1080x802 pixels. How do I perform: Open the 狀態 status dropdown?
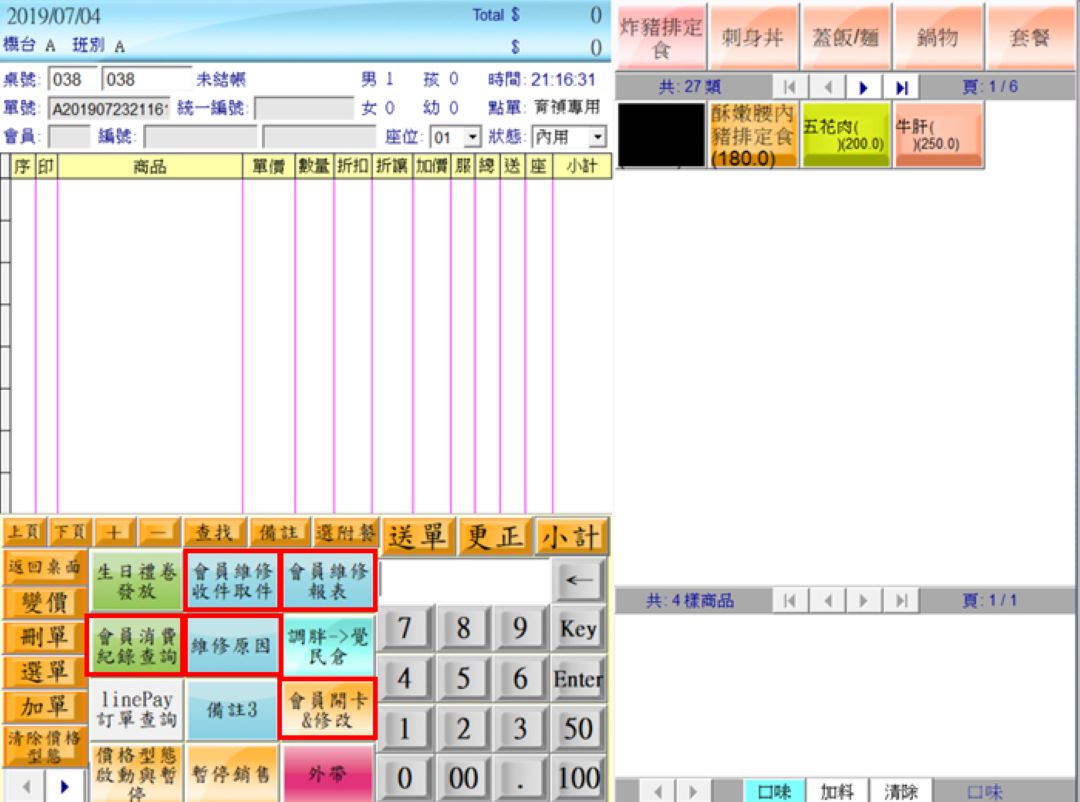tap(597, 137)
